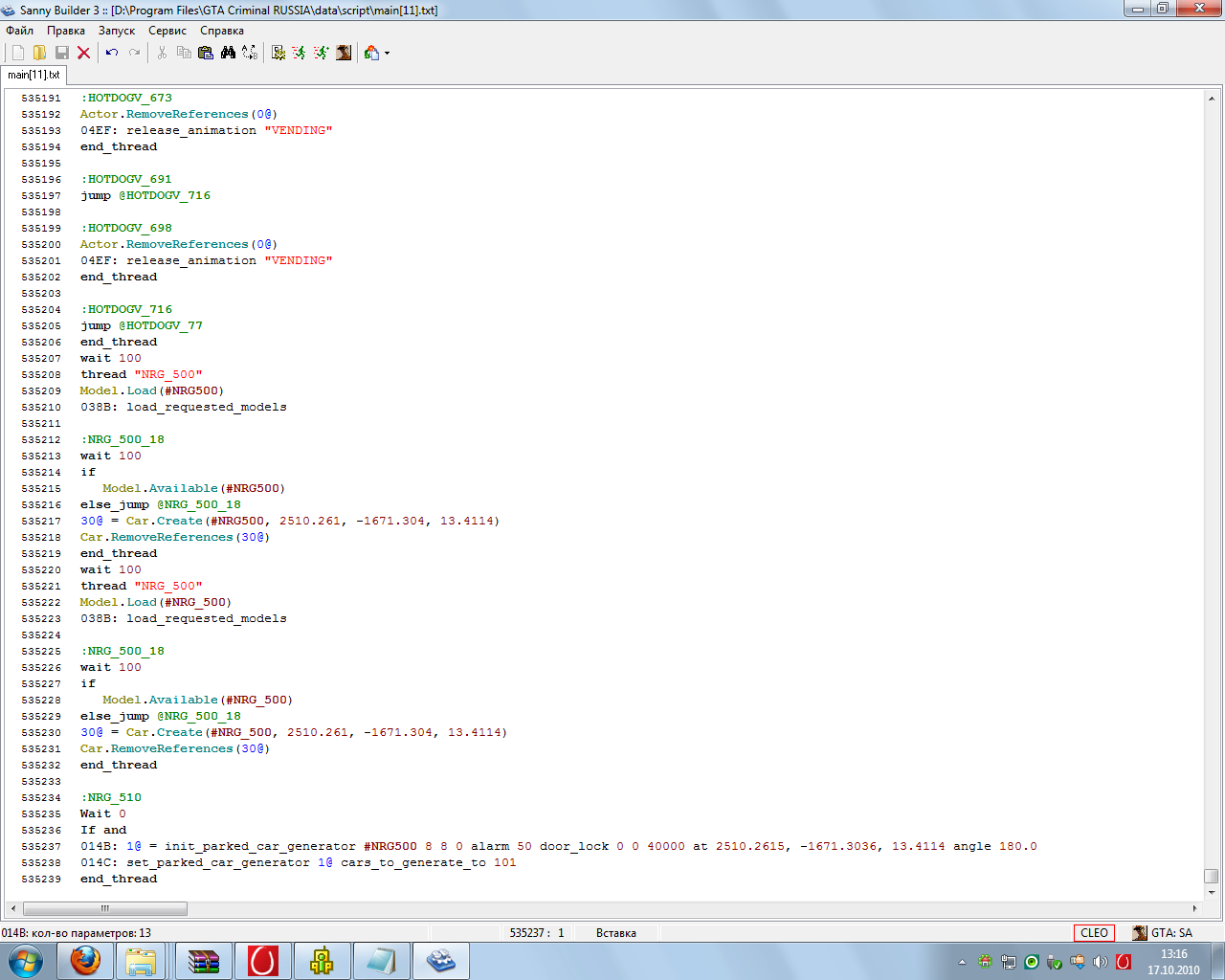Screen dimensions: 1225x980
Task: Open Find with the binoculars icon
Action: (228, 53)
